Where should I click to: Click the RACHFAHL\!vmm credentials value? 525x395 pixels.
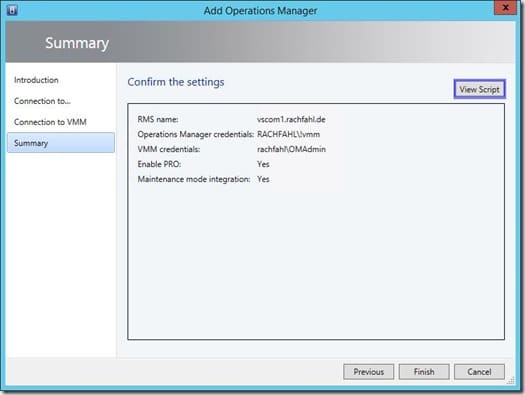(x=288, y=134)
